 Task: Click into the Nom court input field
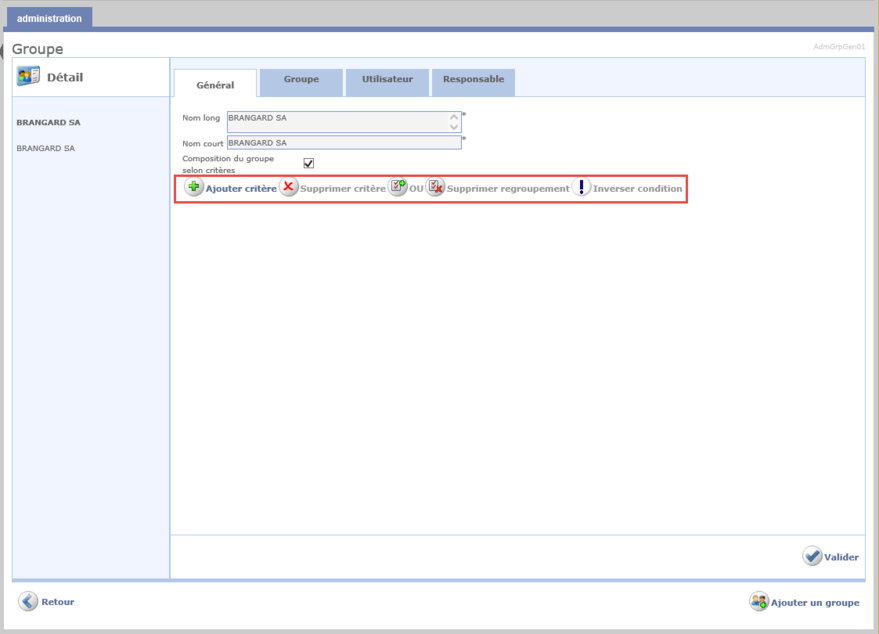pos(343,142)
